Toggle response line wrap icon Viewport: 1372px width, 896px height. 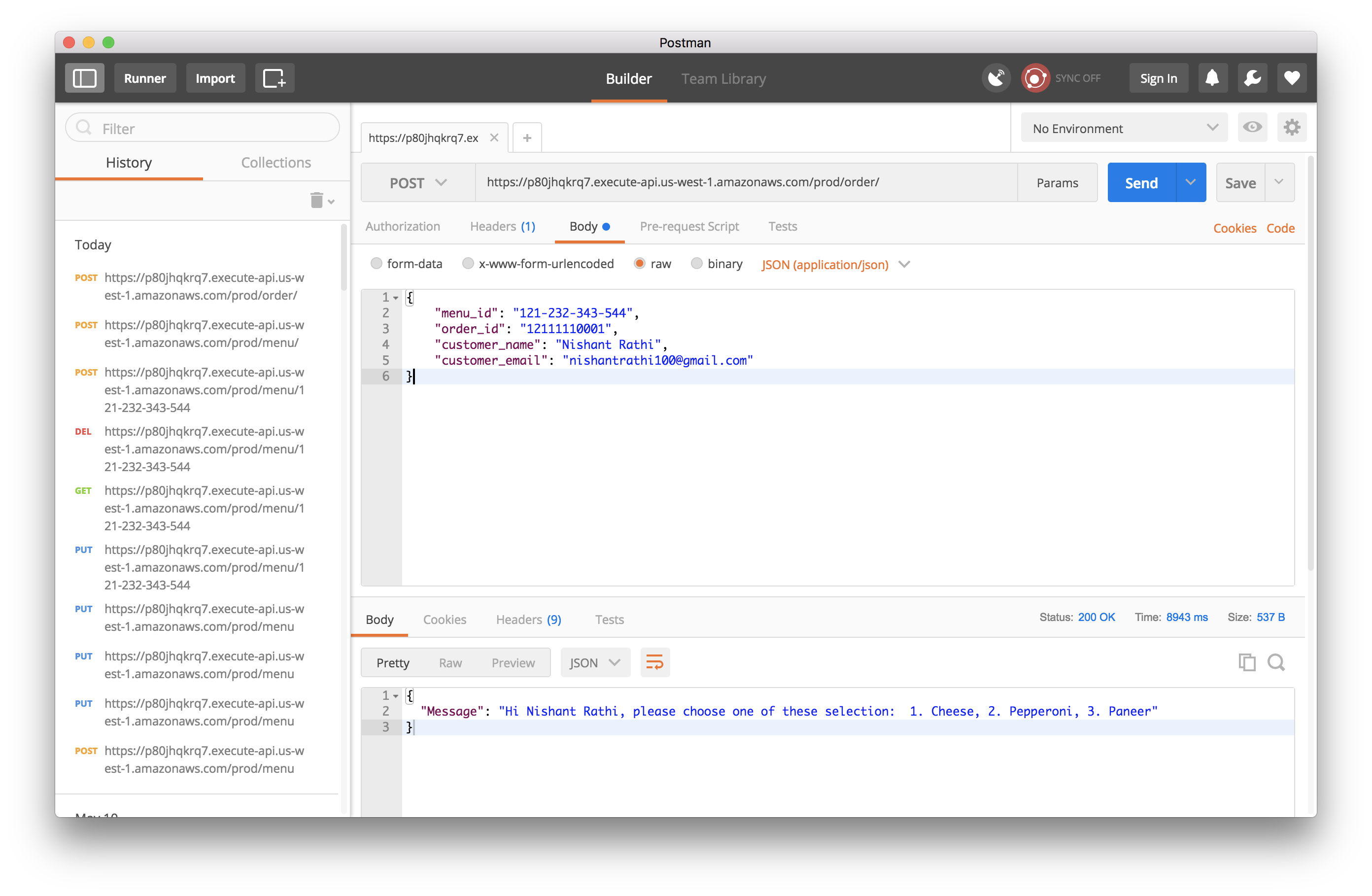point(655,662)
